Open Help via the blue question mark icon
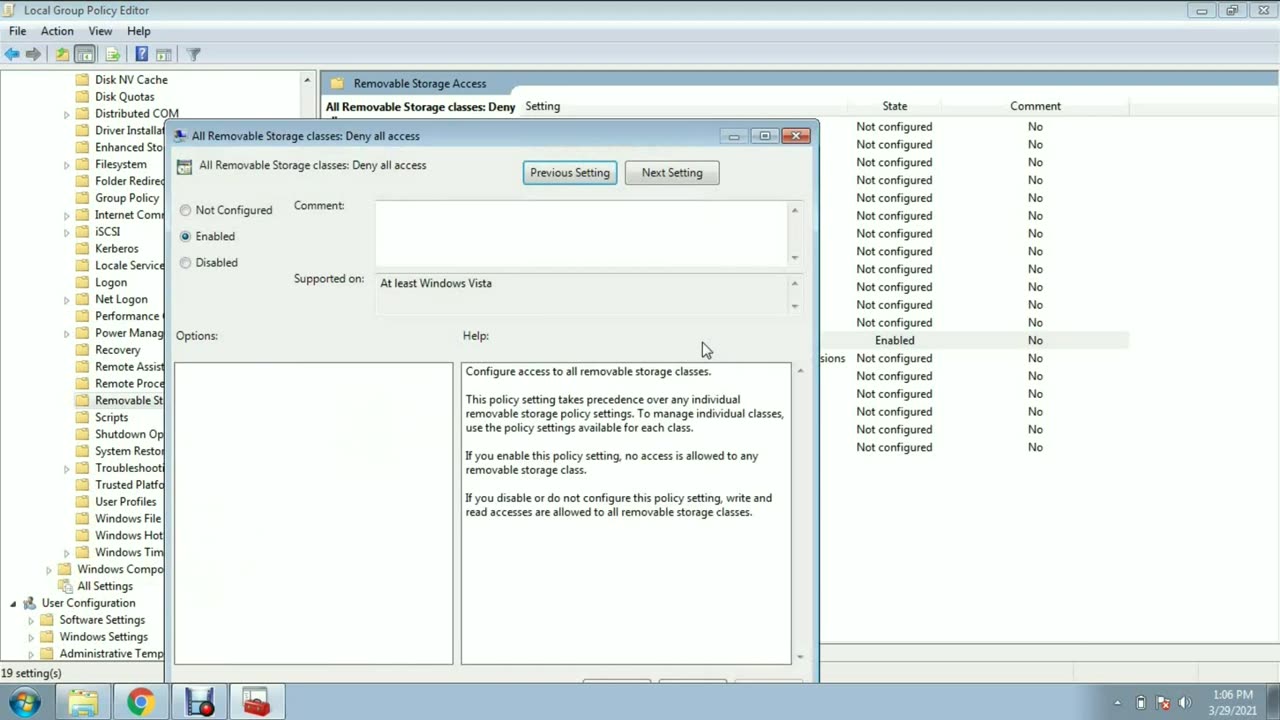1280x720 pixels. pyautogui.click(x=141, y=54)
